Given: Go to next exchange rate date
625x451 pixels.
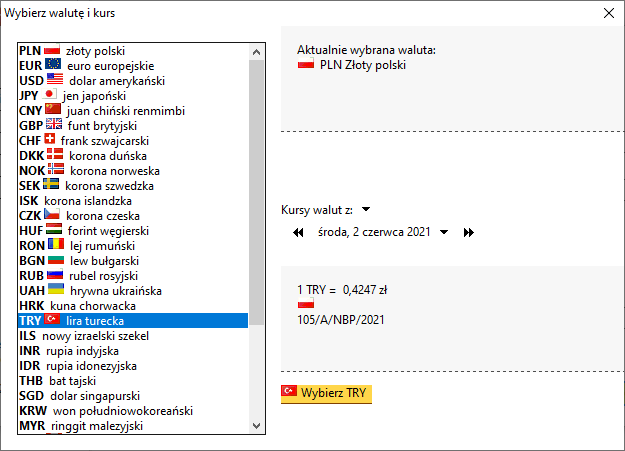Looking at the screenshot, I should (x=469, y=232).
